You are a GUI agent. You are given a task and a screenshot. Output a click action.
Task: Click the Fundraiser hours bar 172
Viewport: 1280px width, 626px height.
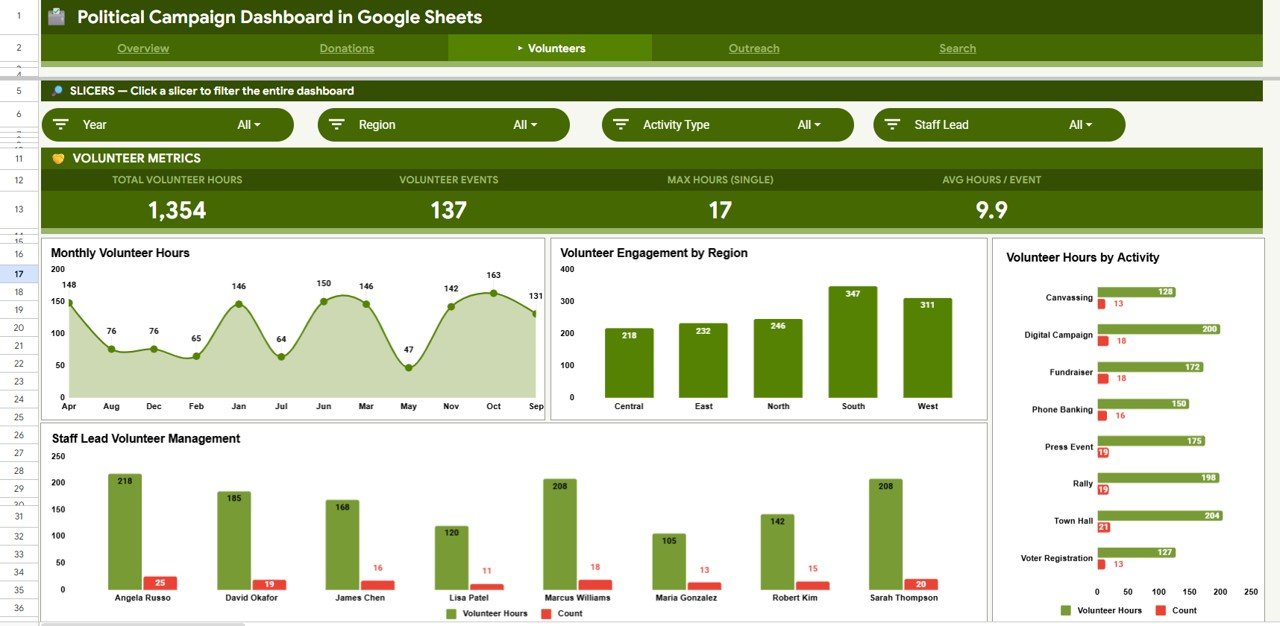(1150, 367)
